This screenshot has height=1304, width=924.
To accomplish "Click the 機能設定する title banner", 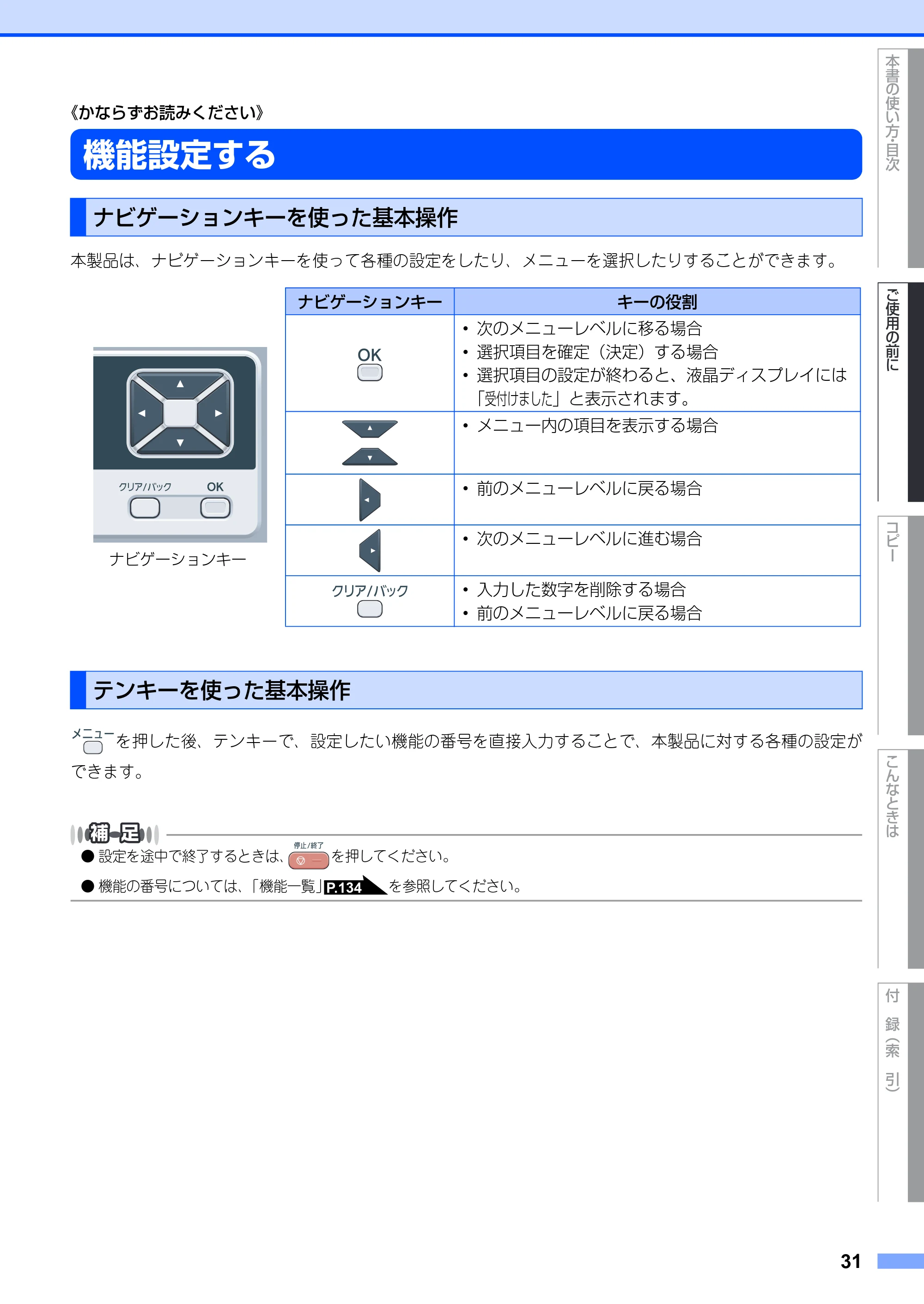I will coord(466,154).
